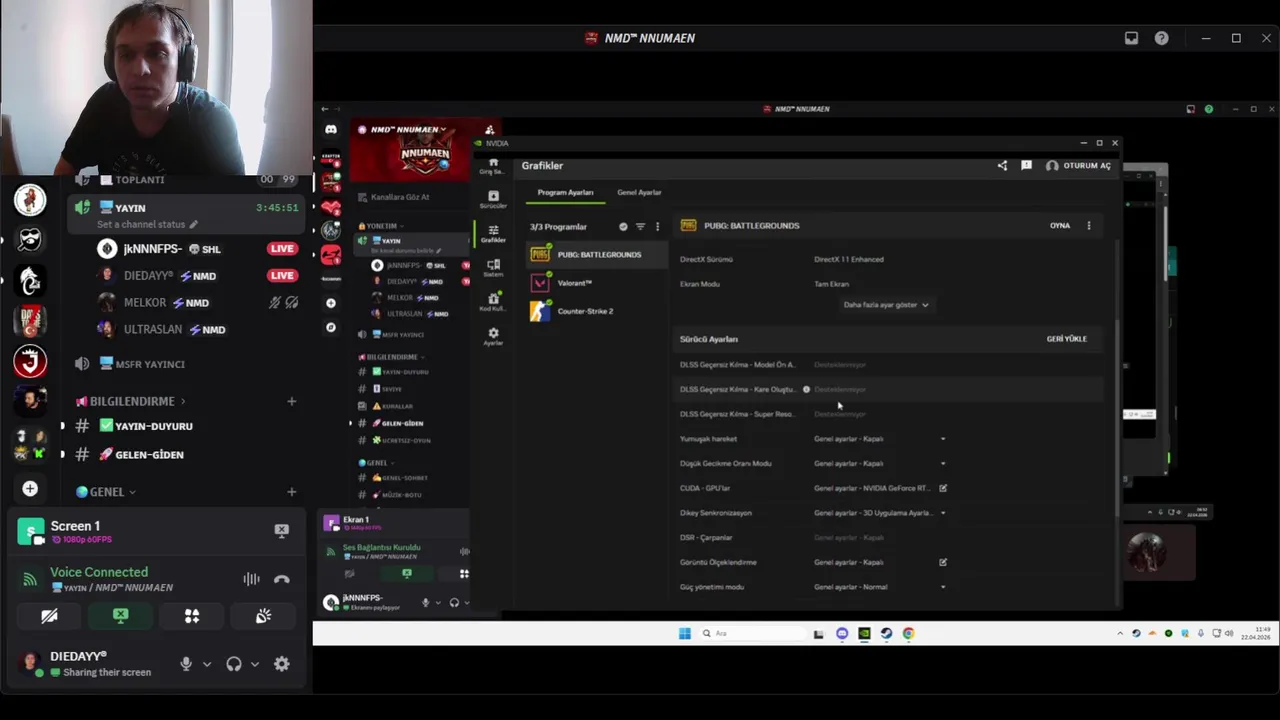This screenshot has width=1280, height=720.
Task: Click 'Set a channel status' edit link
Action: click(147, 224)
